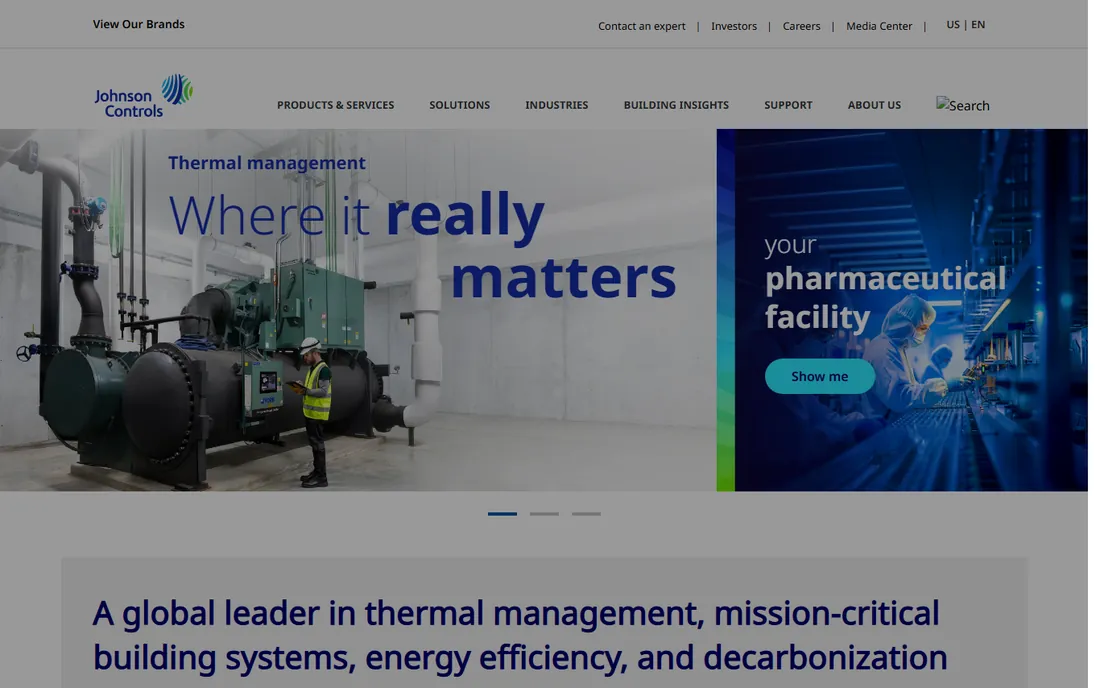This screenshot has height=688, width=1100.
Task: Open the Careers link
Action: pos(801,26)
